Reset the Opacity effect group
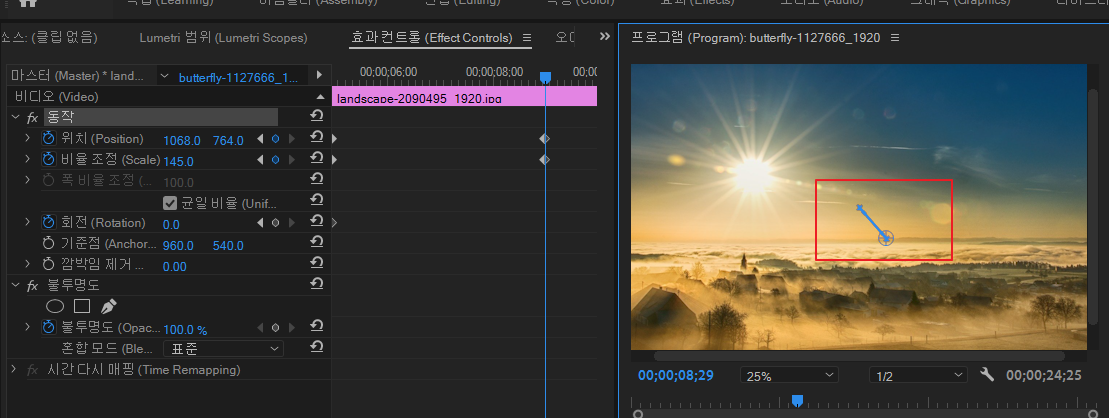1109x418 pixels. pos(317,284)
